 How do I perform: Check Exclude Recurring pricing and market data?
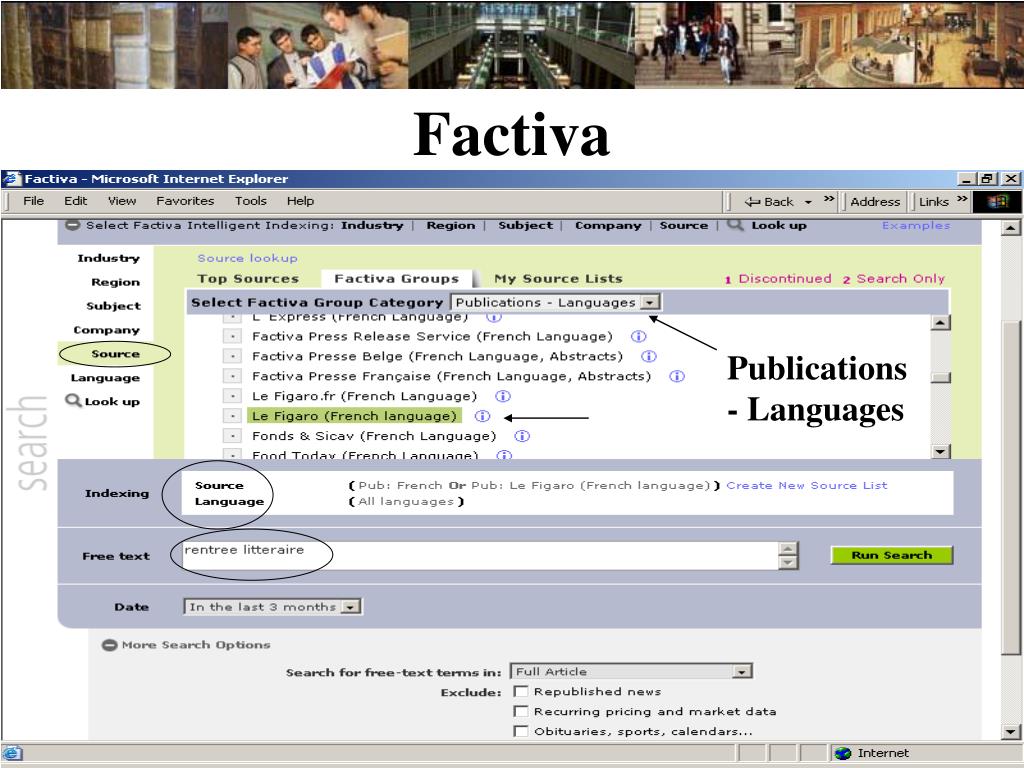[x=520, y=711]
